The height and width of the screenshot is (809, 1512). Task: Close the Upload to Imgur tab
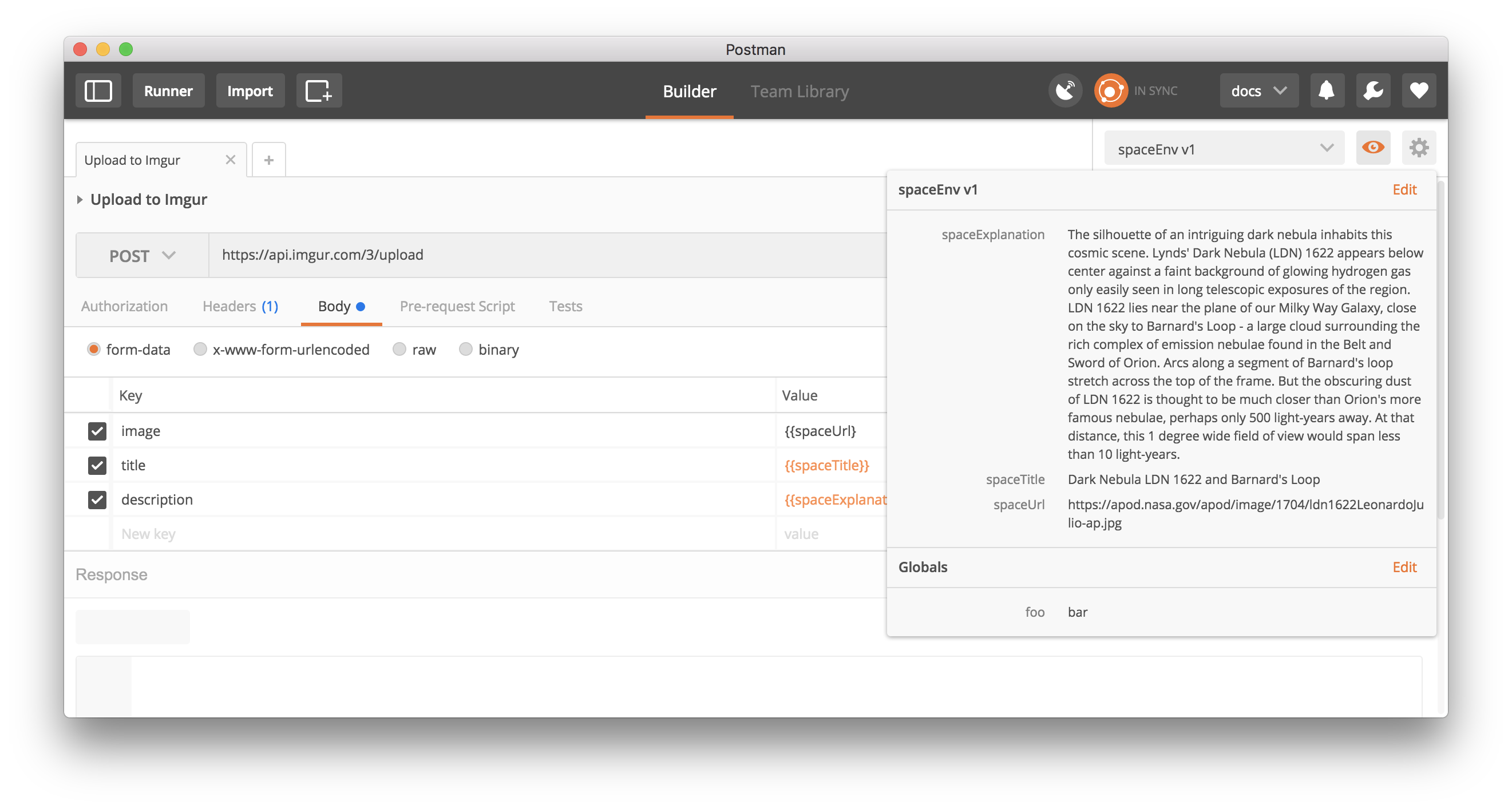coord(230,160)
